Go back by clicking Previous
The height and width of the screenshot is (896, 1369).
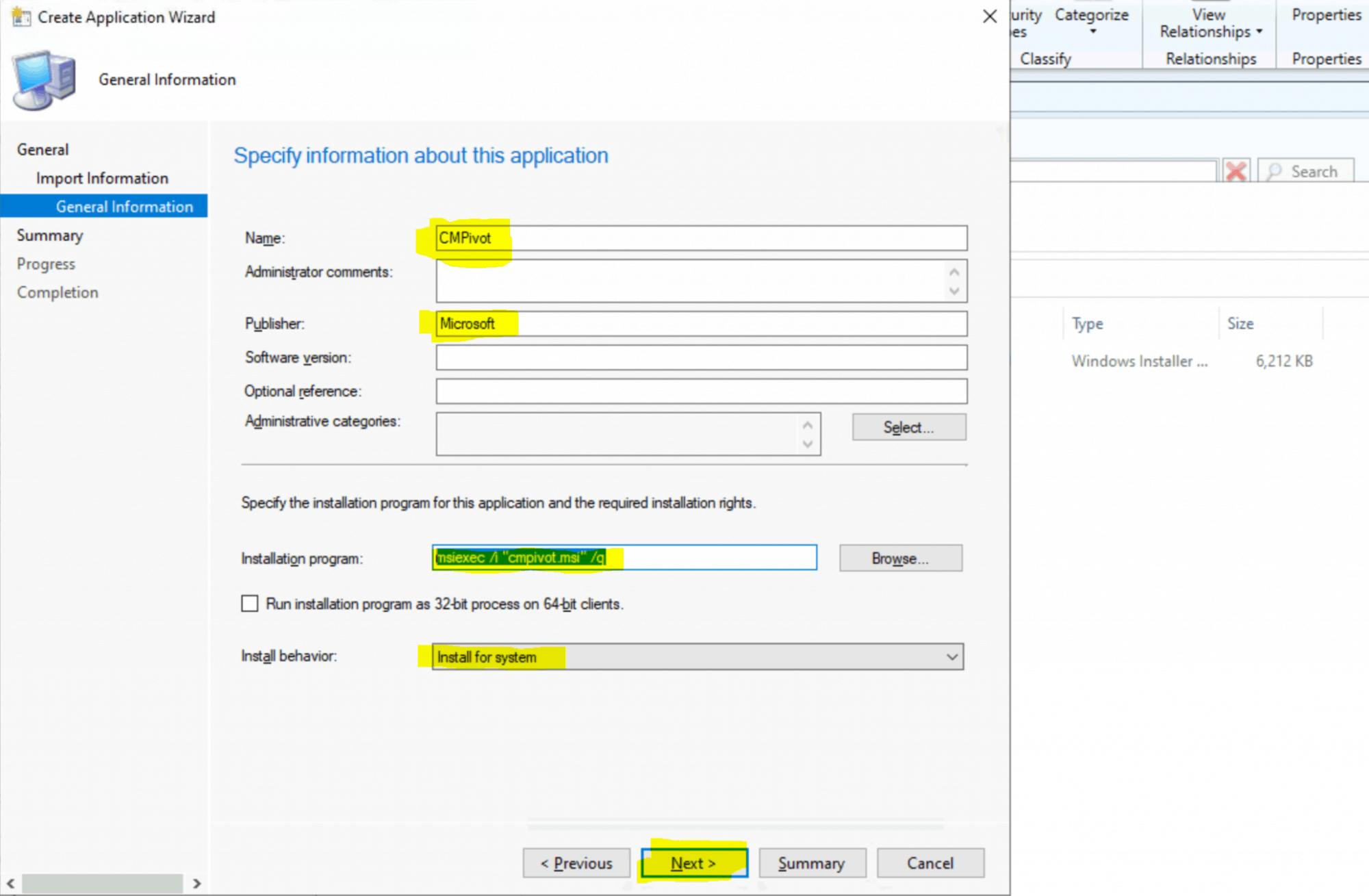[576, 863]
